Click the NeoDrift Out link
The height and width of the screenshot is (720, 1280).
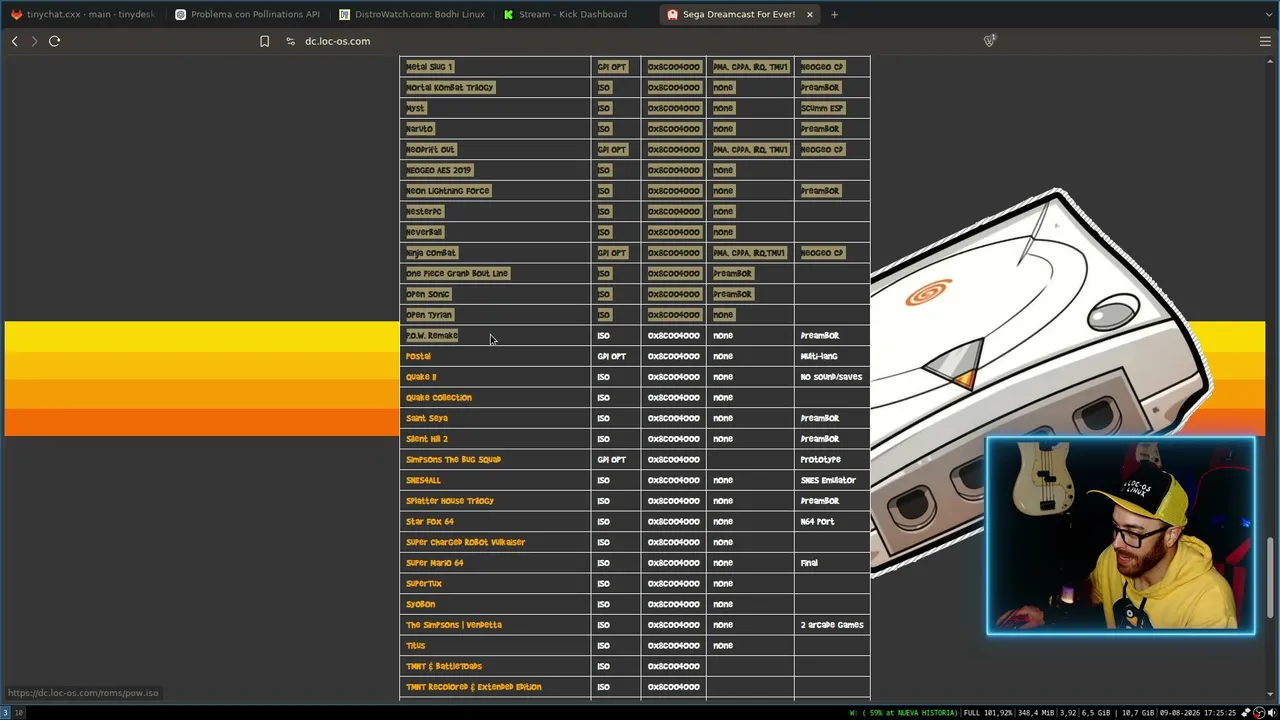(430, 150)
